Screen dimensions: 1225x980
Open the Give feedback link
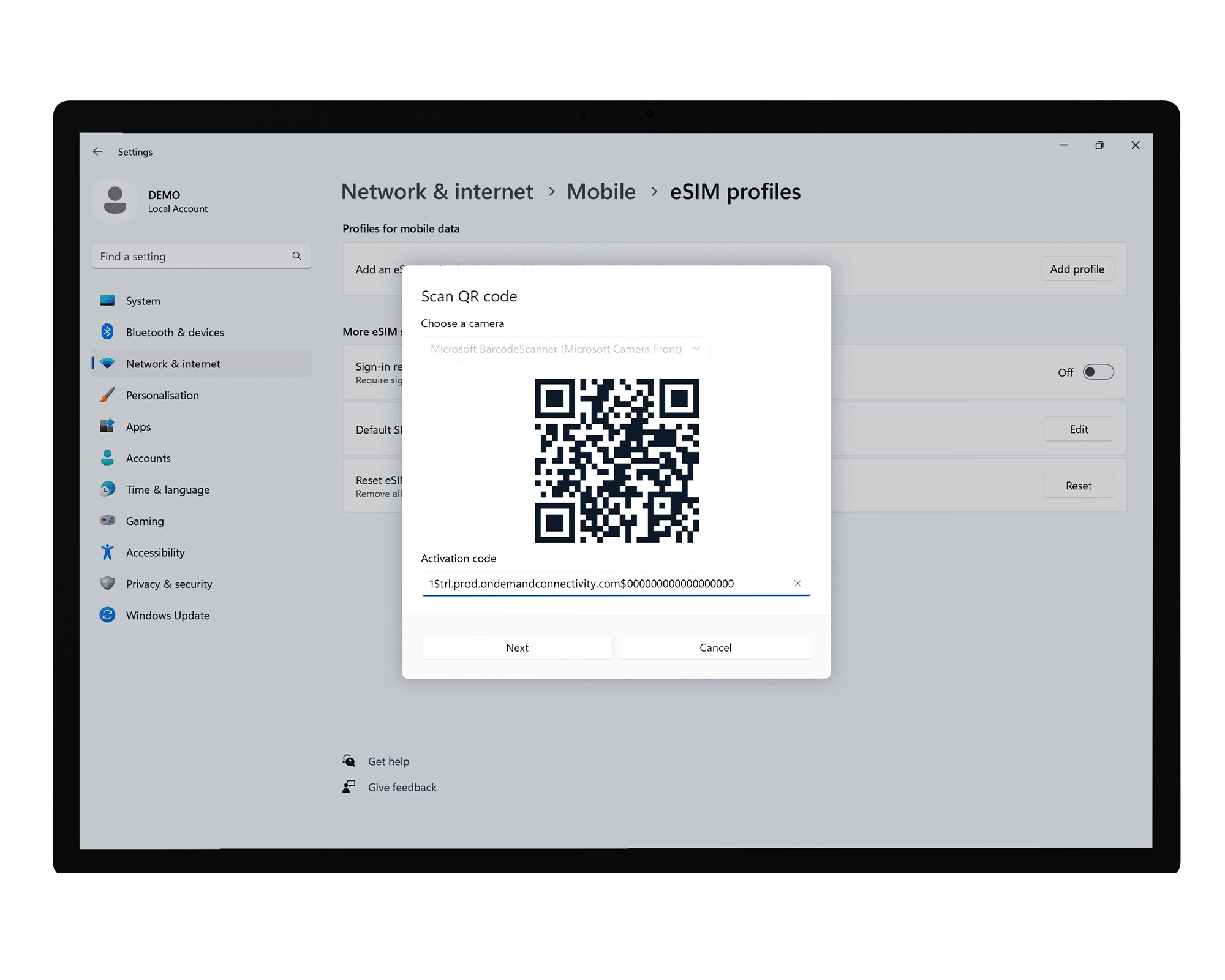point(402,787)
